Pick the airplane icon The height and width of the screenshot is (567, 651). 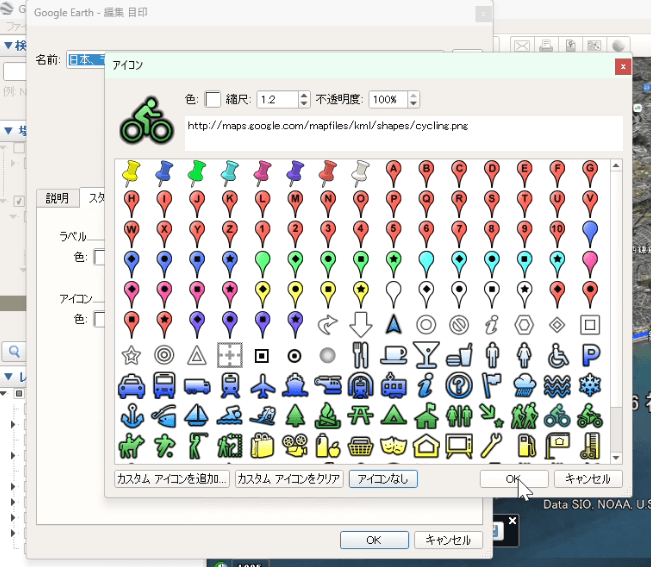(263, 385)
